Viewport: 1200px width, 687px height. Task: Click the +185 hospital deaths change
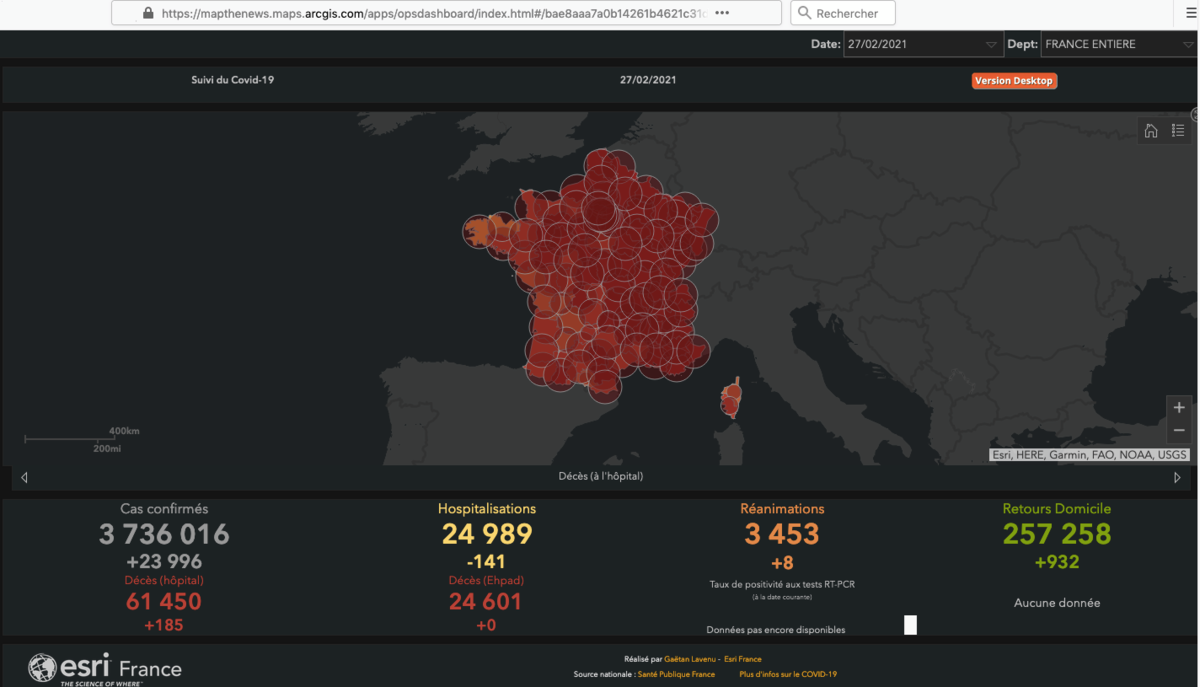click(164, 626)
